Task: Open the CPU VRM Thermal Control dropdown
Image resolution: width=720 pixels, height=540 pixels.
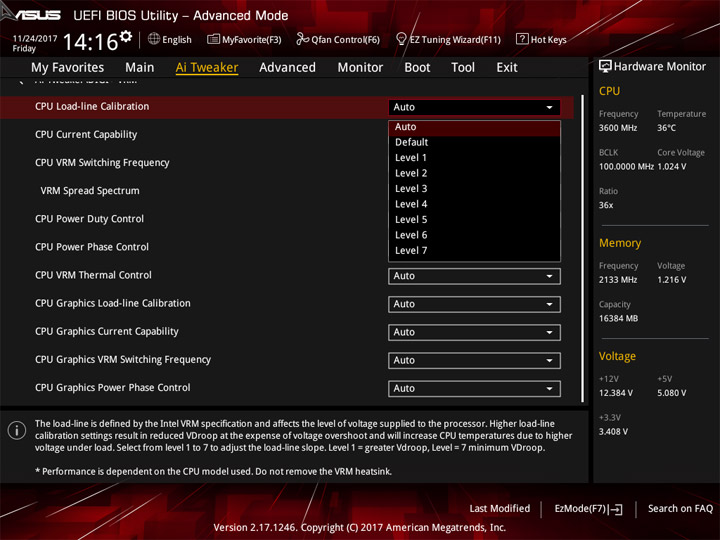Action: point(474,276)
